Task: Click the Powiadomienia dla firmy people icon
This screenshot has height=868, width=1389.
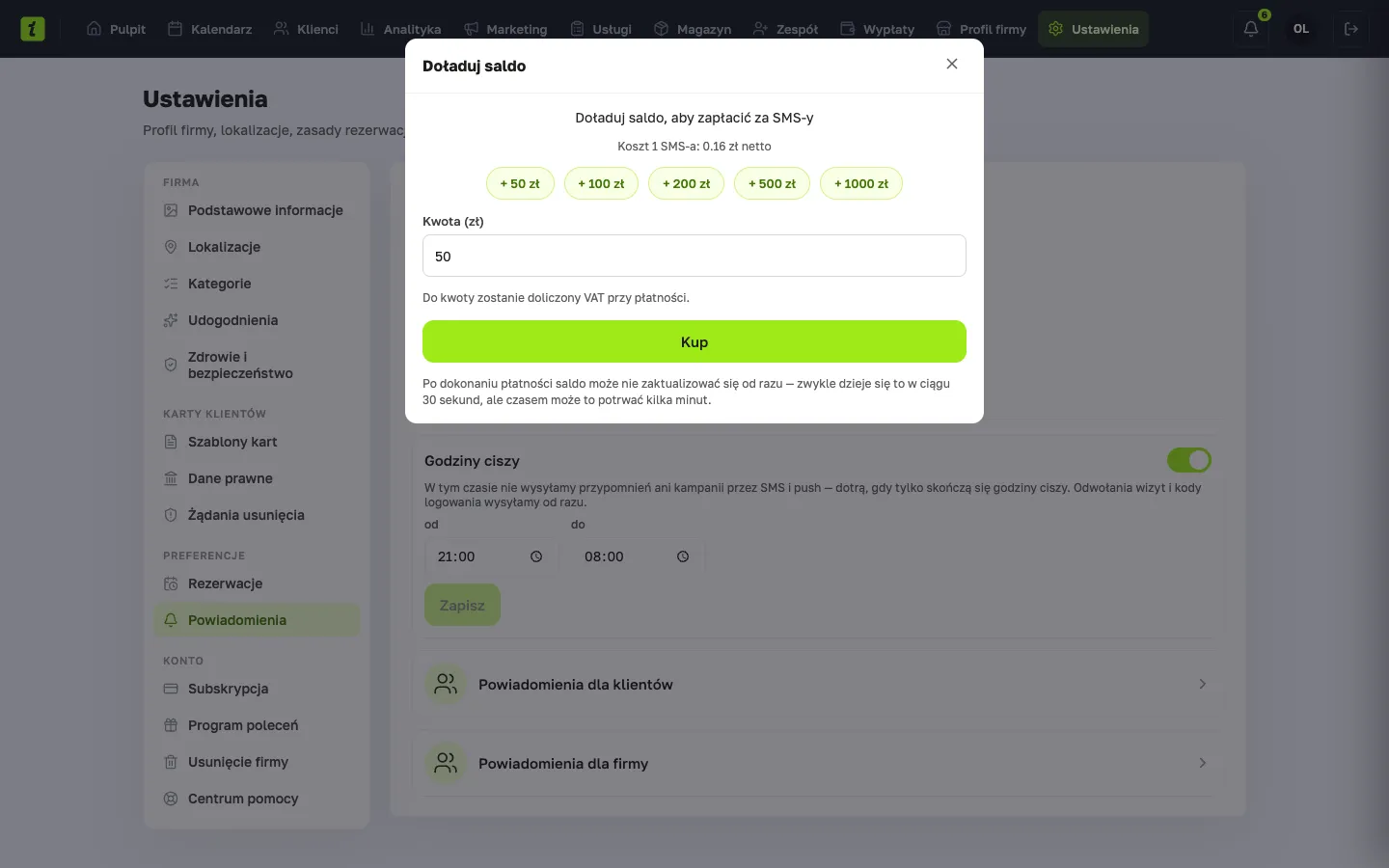Action: [x=446, y=763]
